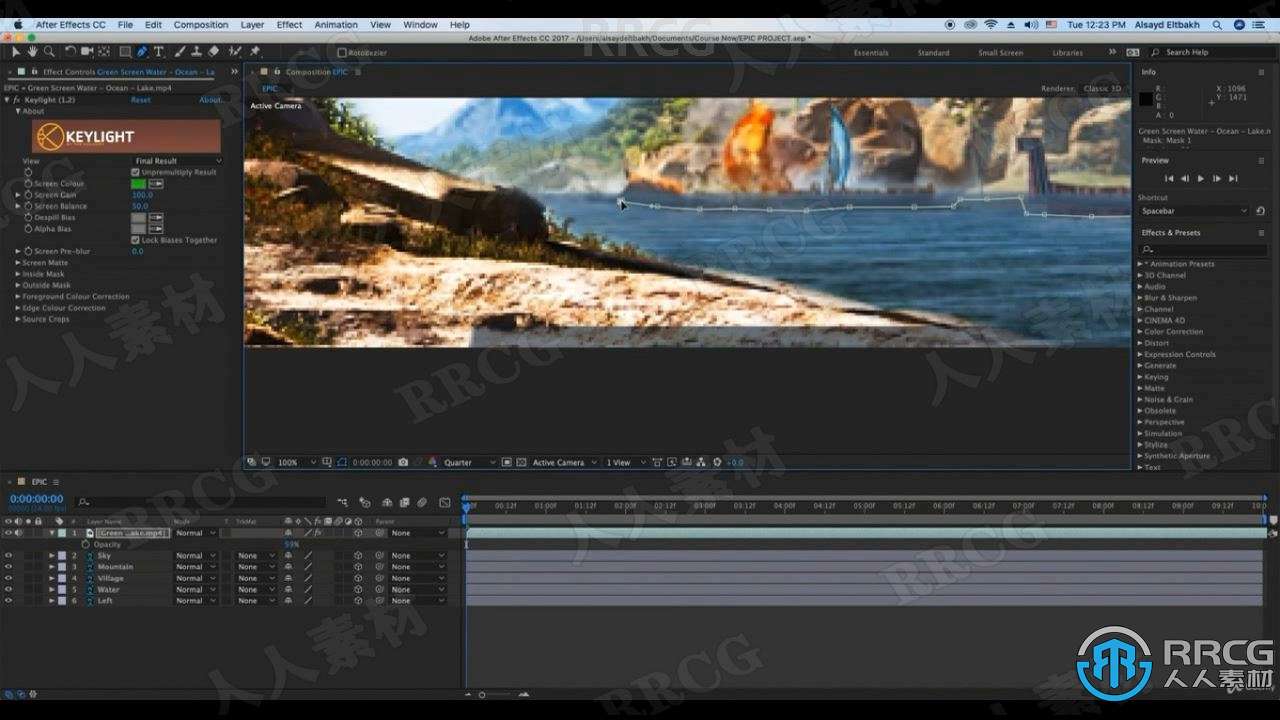Select the Puppet Pin tool

pyautogui.click(x=255, y=51)
